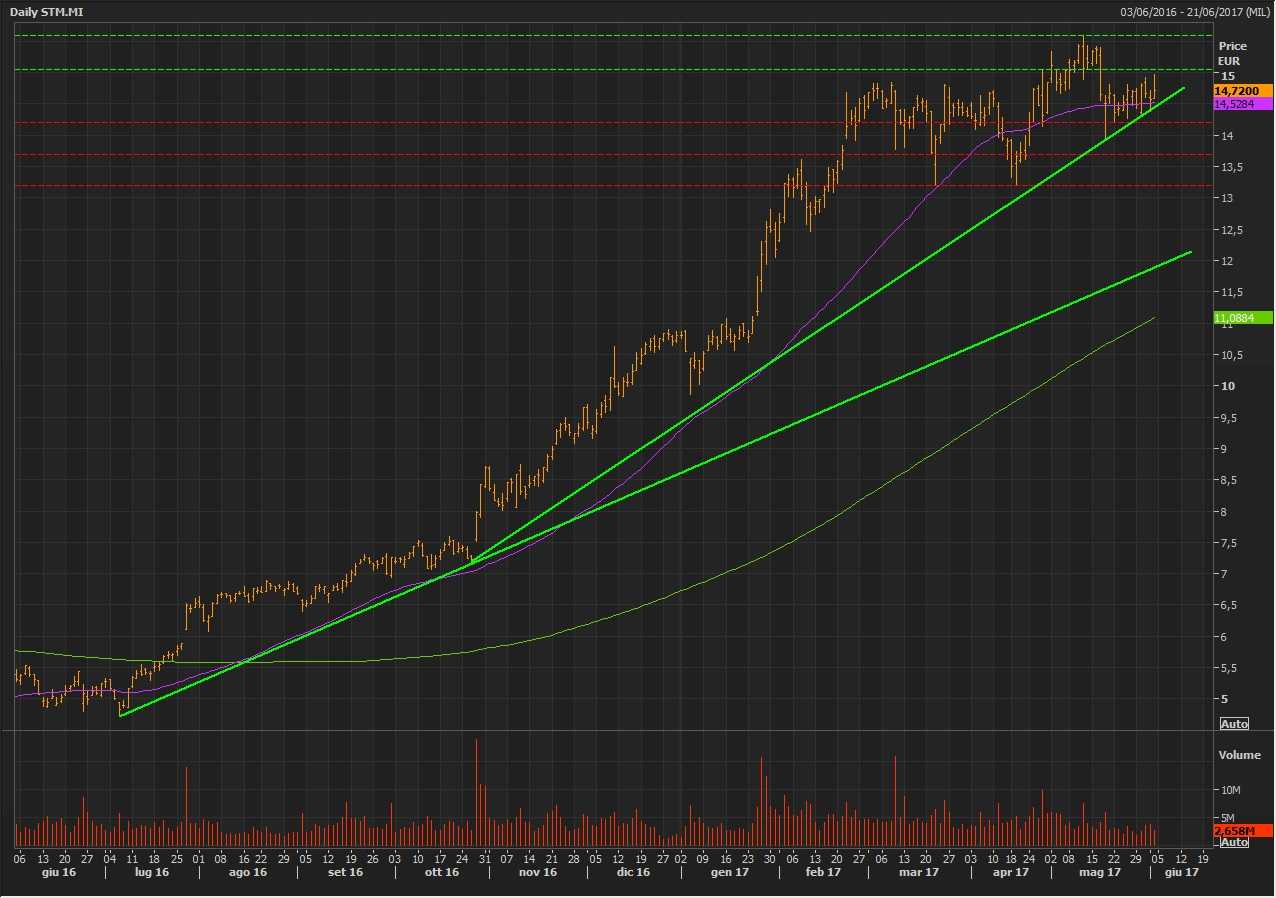Viewport: 1276px width, 898px height.
Task: Click the 10M volume axis value
Action: 1231,790
